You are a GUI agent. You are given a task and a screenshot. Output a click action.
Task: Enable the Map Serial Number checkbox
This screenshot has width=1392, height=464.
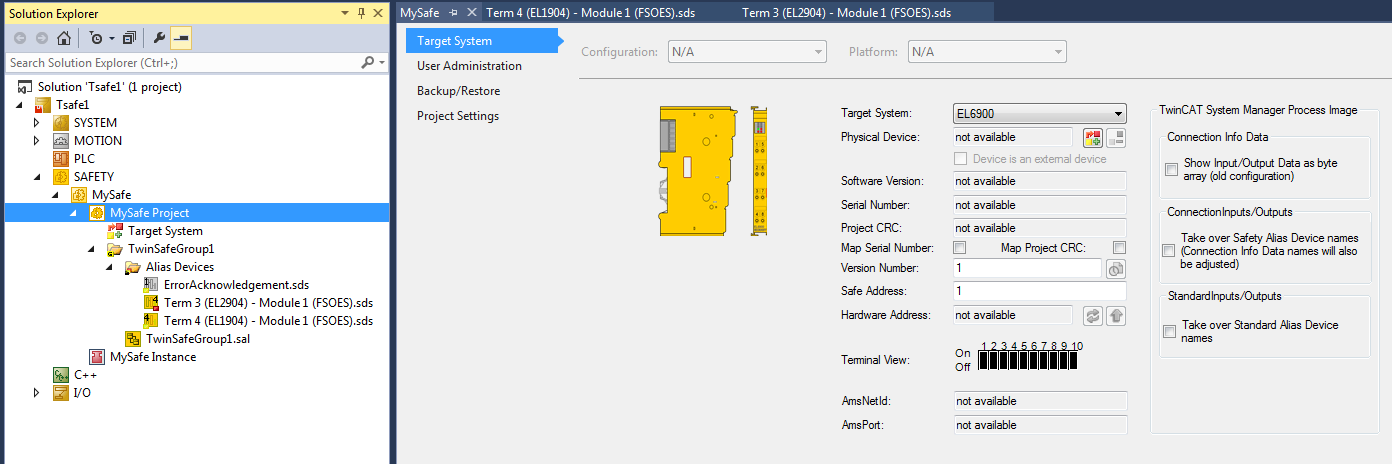point(960,248)
